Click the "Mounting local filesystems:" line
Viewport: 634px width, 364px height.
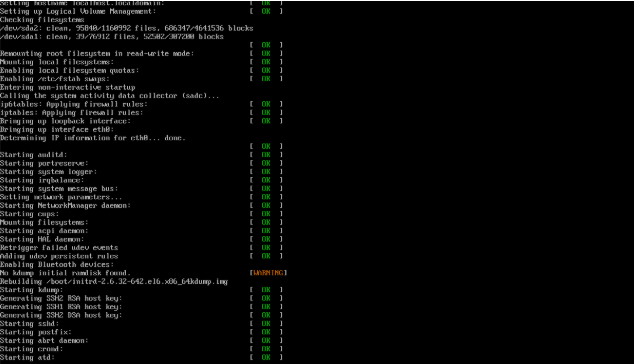[x=57, y=62]
